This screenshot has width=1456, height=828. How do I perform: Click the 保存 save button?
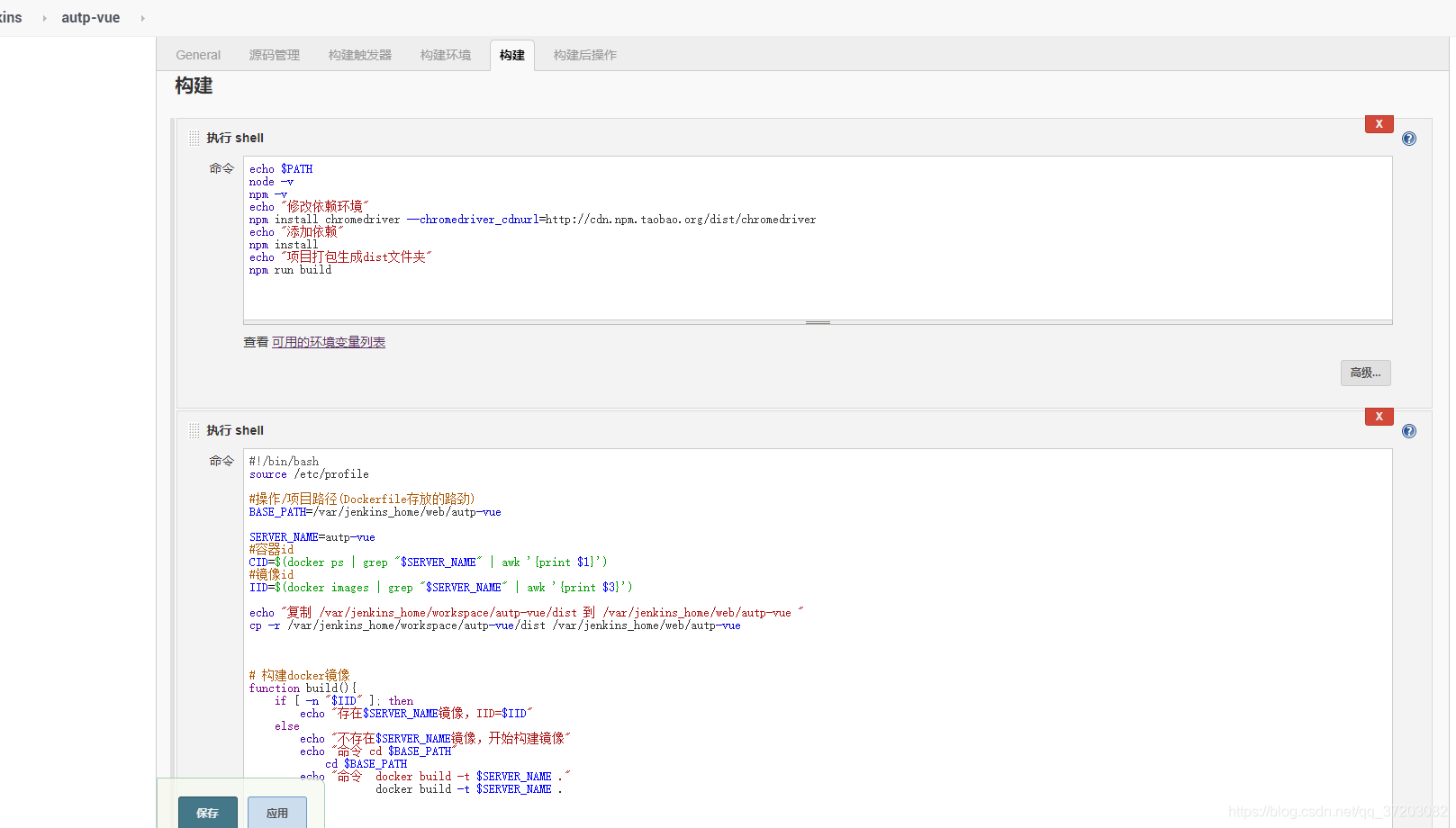(x=207, y=813)
